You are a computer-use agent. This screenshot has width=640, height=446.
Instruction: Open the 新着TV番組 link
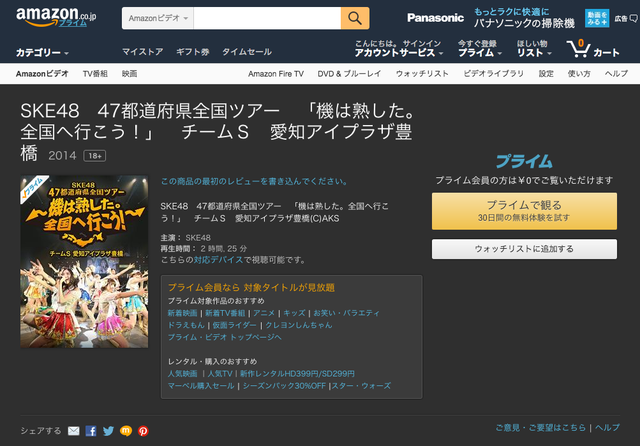pos(225,313)
